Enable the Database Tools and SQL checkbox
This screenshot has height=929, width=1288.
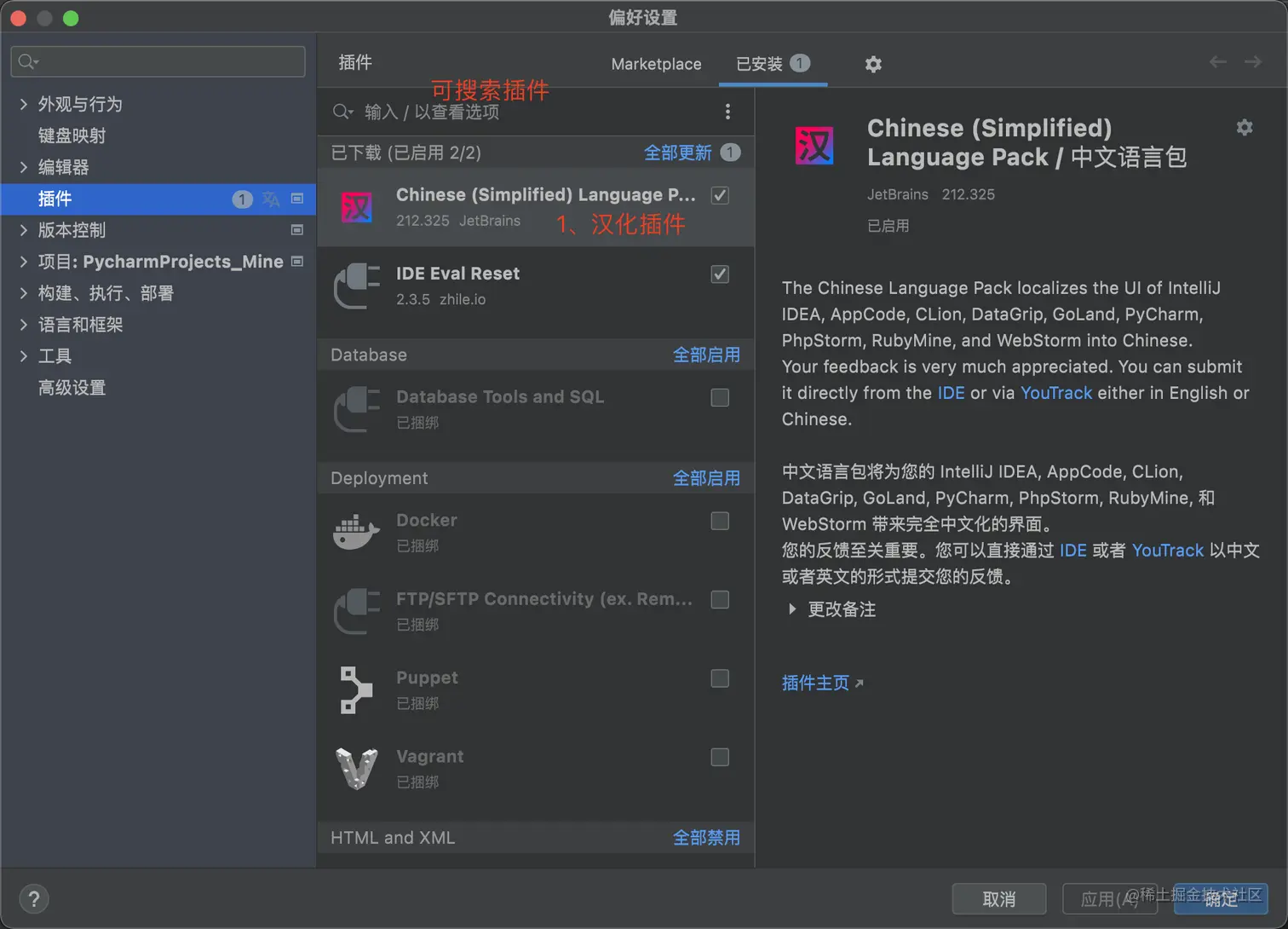coord(720,397)
